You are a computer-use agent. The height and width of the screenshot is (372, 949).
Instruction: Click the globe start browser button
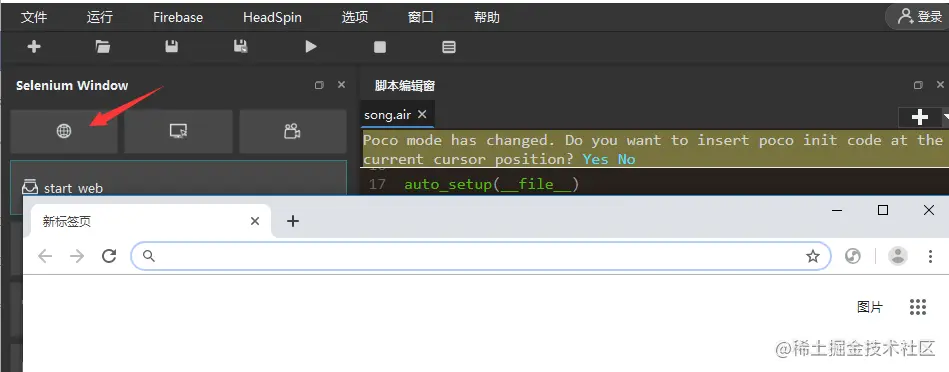[64, 131]
